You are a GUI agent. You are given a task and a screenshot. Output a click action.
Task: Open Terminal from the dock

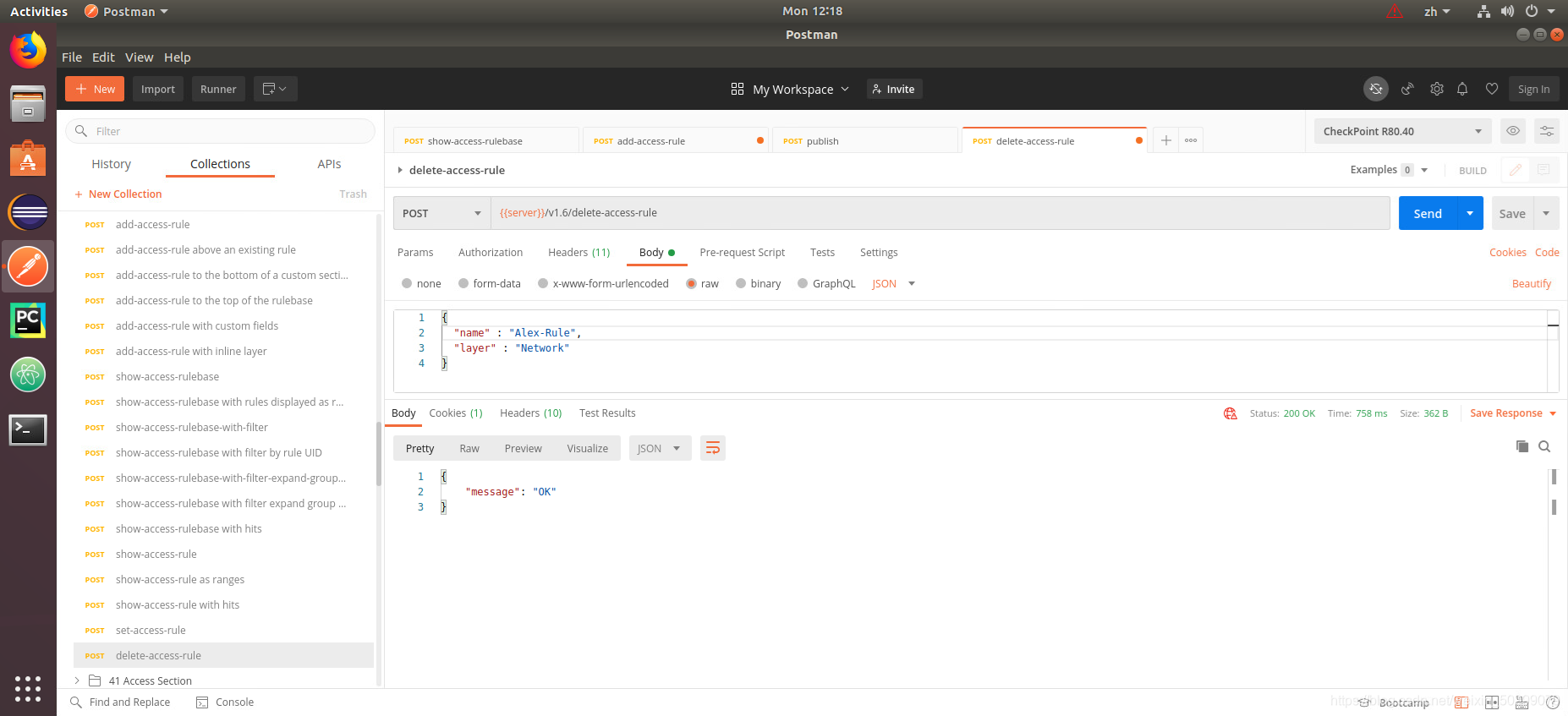click(28, 429)
